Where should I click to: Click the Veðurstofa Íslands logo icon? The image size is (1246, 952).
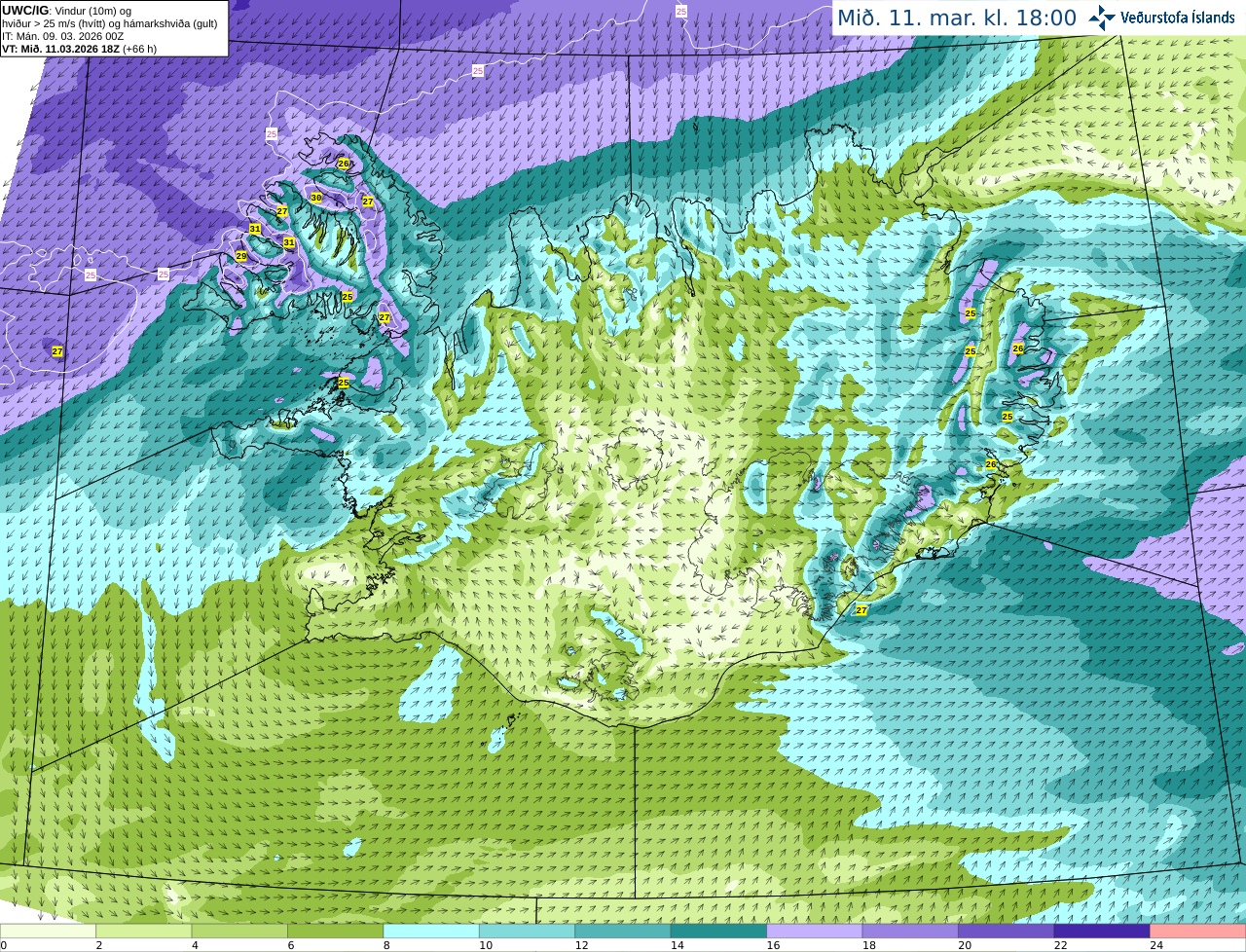[1102, 18]
